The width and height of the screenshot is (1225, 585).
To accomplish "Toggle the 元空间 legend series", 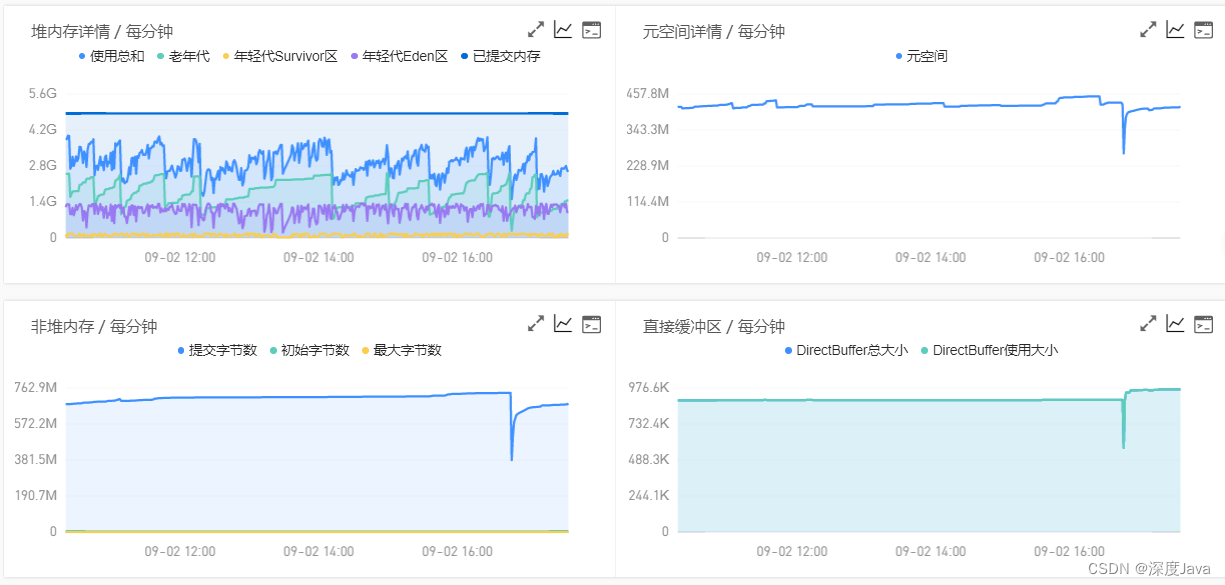I will (x=921, y=56).
